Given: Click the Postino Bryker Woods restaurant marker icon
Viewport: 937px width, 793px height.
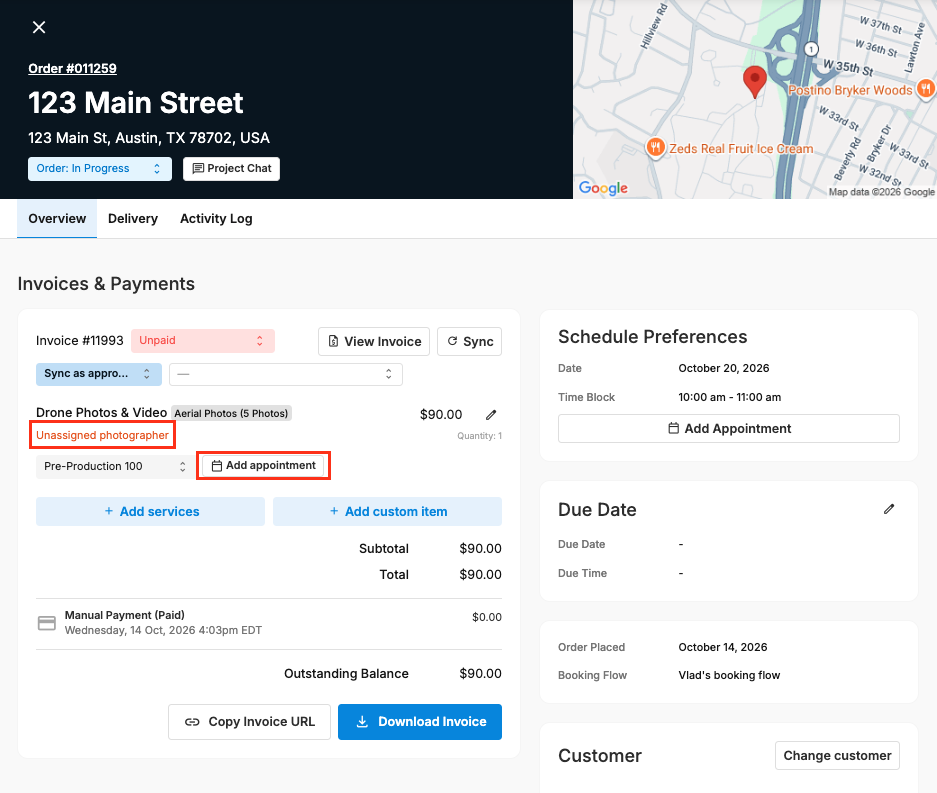Looking at the screenshot, I should [x=926, y=88].
